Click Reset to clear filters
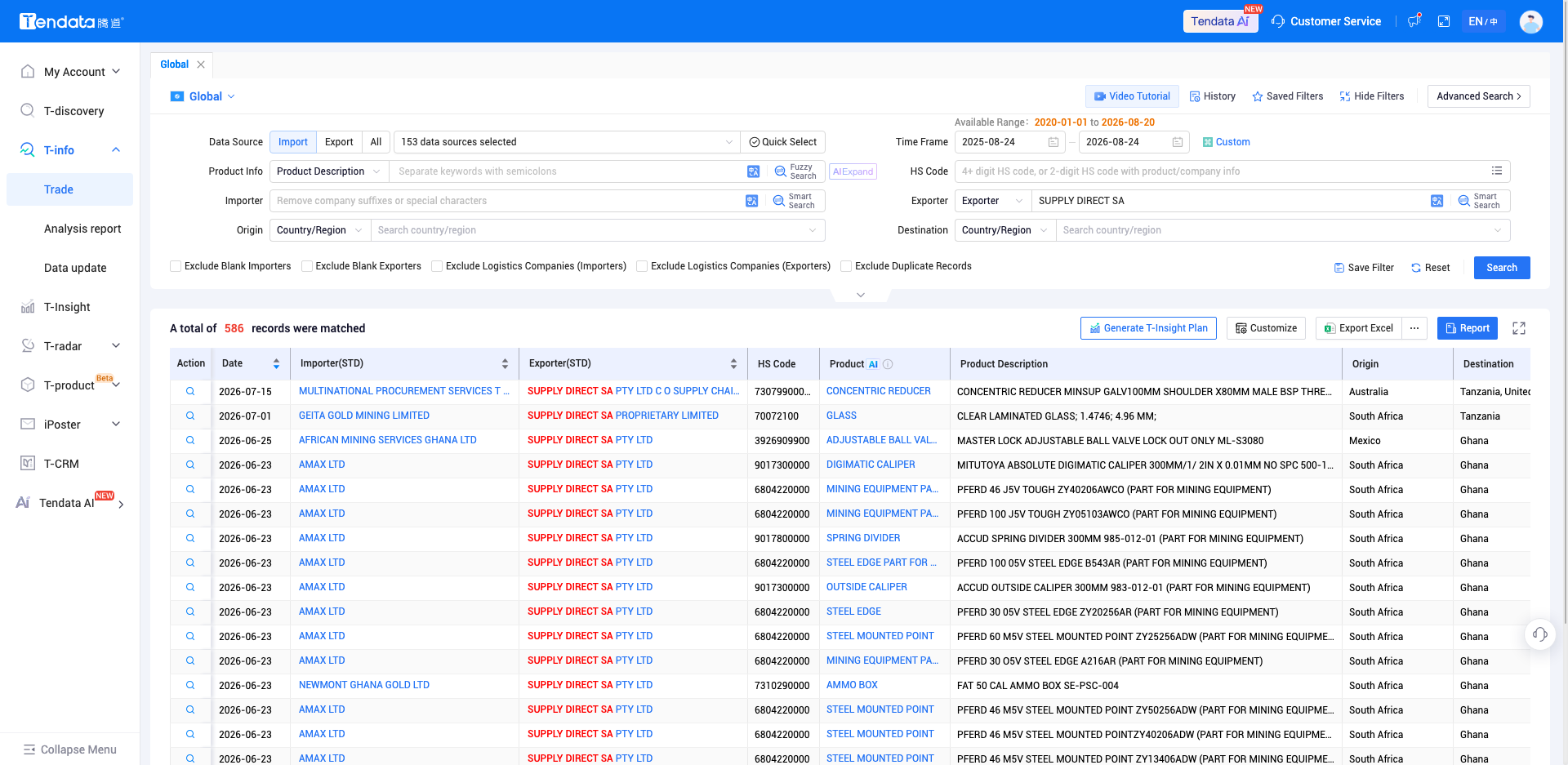The image size is (1568, 765). pos(1431,268)
